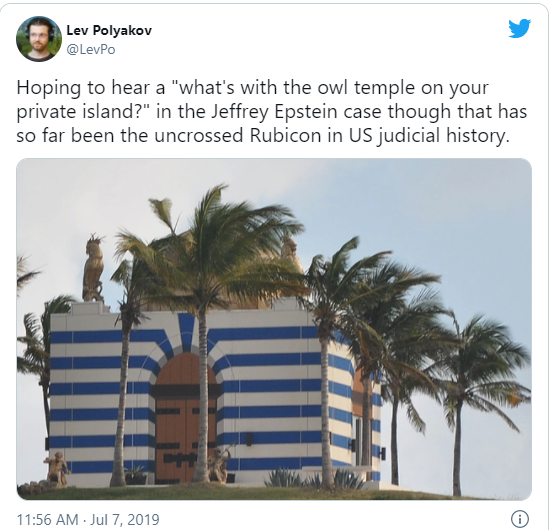Open the @LevPo handle link
The width and height of the screenshot is (549, 530).
pyautogui.click(x=91, y=49)
